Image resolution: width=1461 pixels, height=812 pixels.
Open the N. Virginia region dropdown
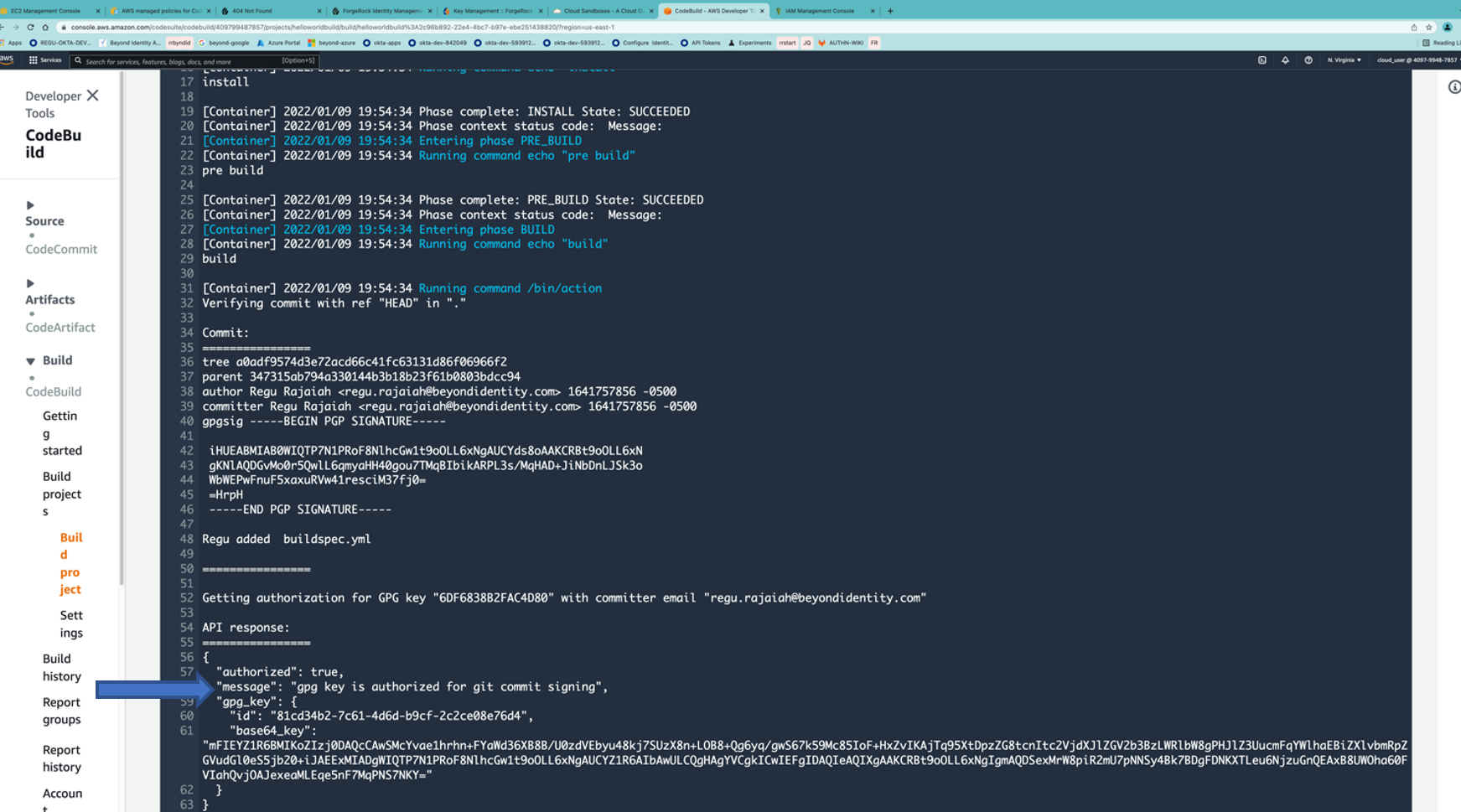tap(1344, 60)
